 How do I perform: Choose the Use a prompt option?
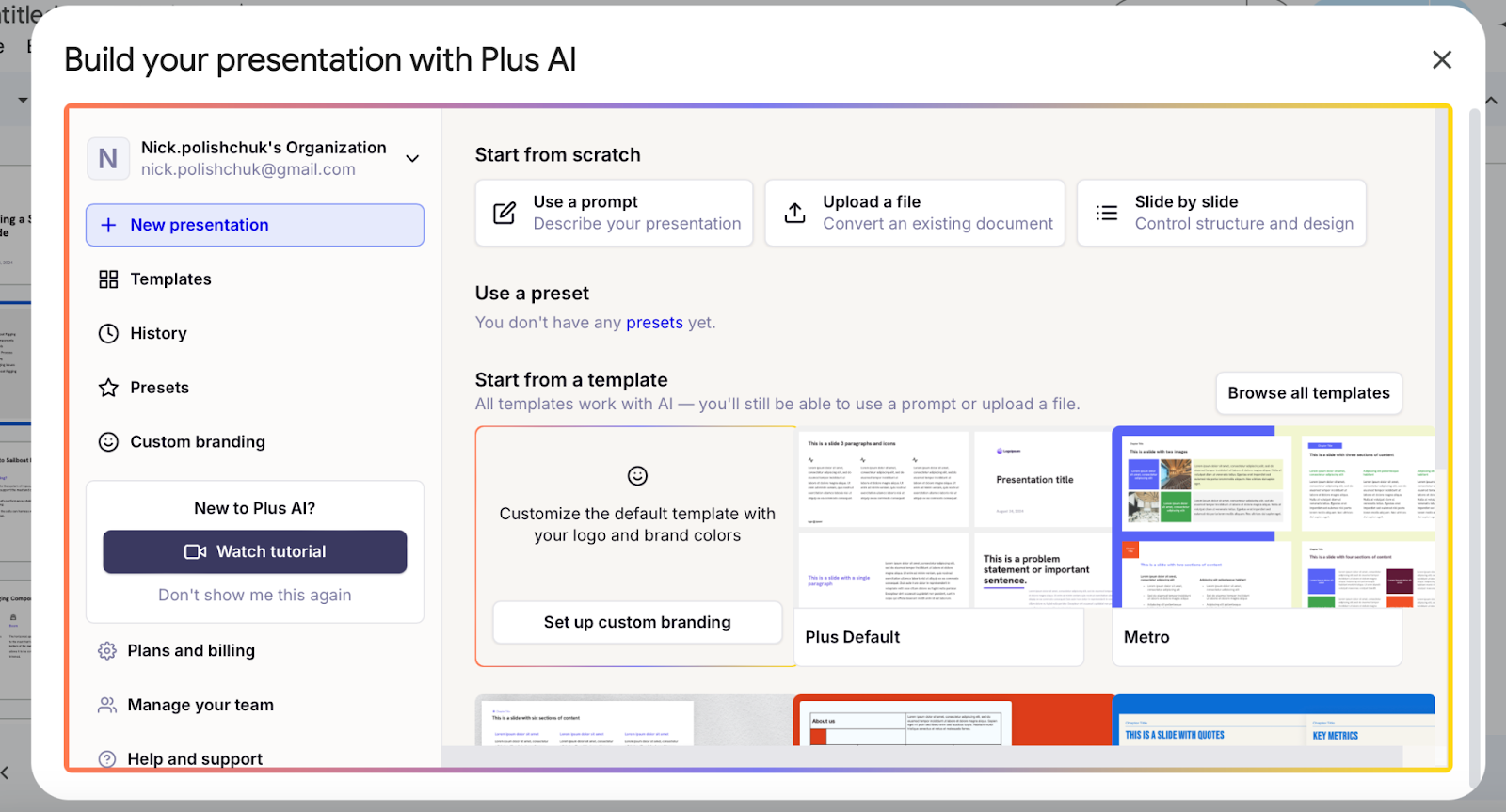(614, 213)
